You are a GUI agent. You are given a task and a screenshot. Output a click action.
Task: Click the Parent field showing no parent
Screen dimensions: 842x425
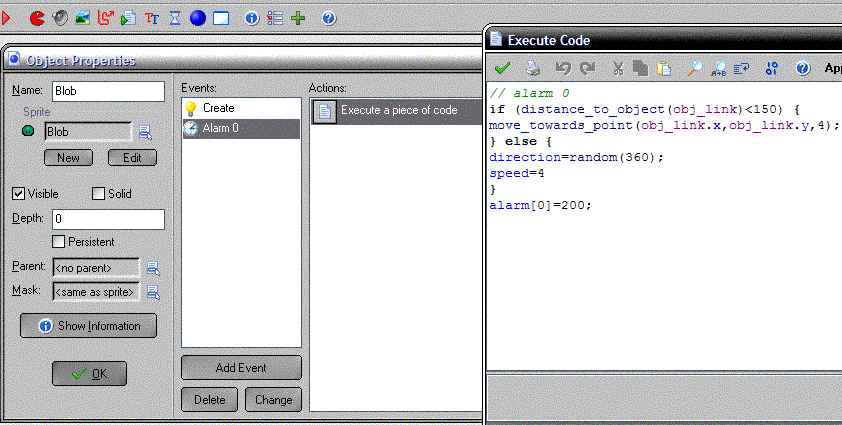pyautogui.click(x=96, y=268)
